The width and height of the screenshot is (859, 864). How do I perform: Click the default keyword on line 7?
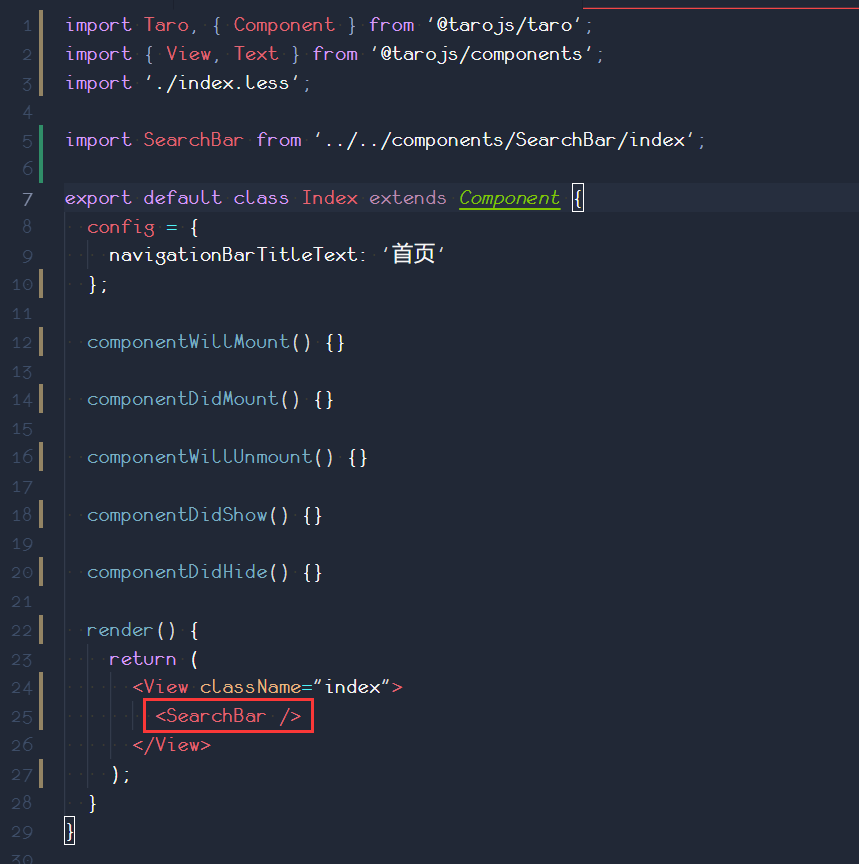pos(182,198)
